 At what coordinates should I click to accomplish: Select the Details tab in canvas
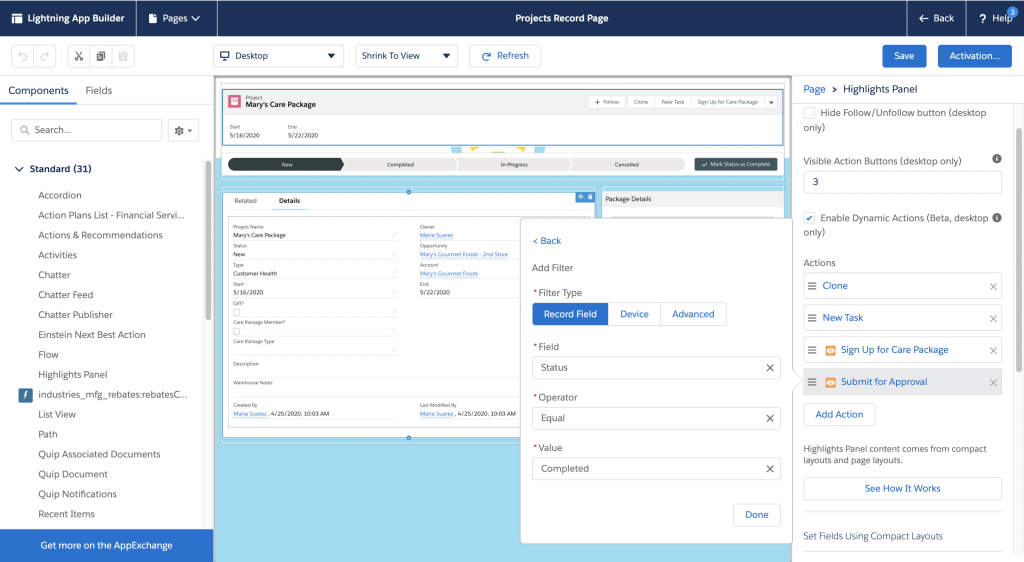pos(289,201)
